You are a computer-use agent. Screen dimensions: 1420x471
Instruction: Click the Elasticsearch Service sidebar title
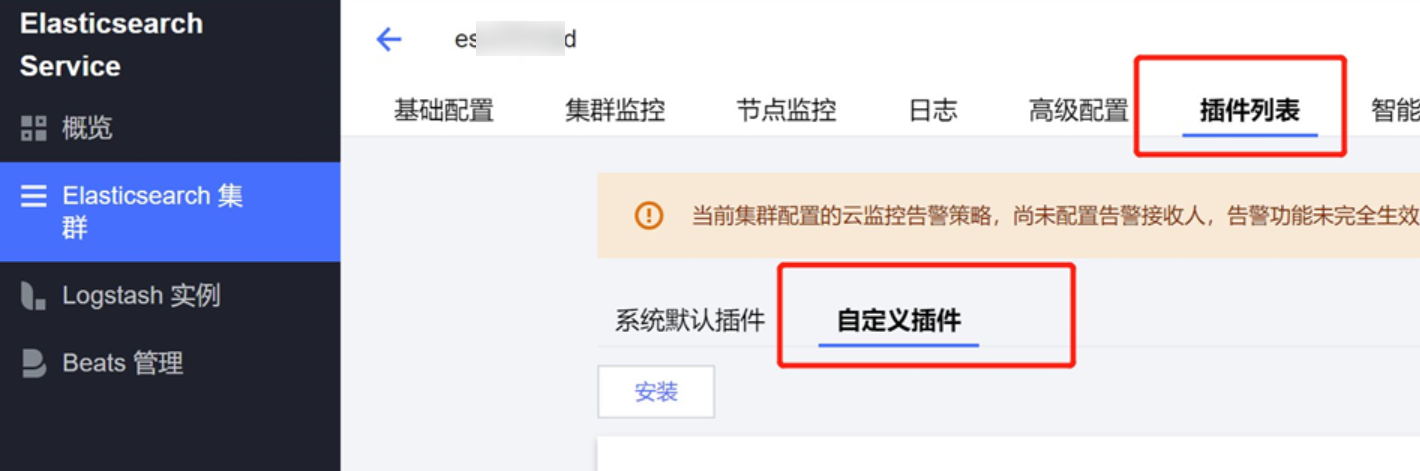coord(111,45)
